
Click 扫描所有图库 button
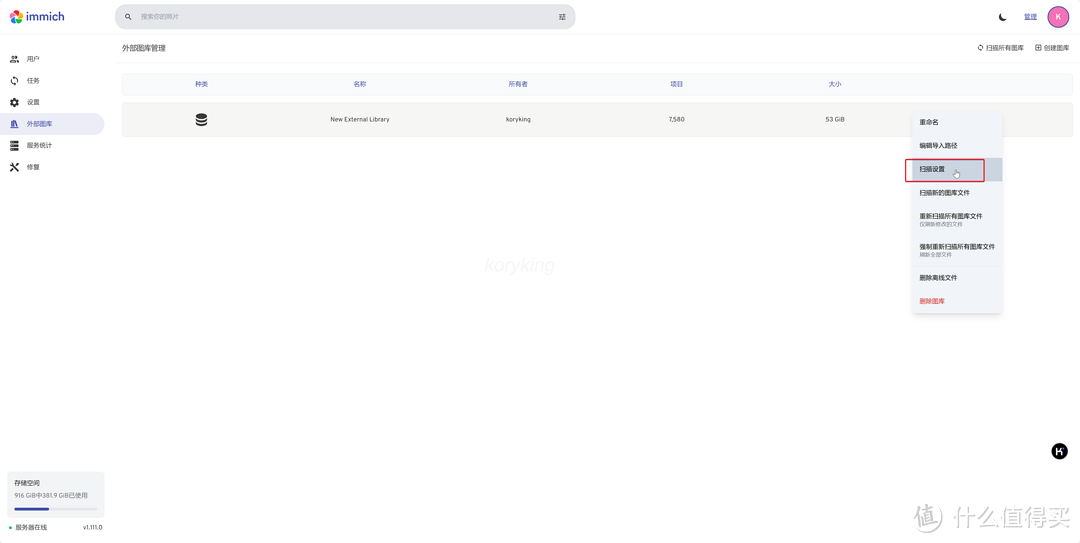[x=1001, y=48]
